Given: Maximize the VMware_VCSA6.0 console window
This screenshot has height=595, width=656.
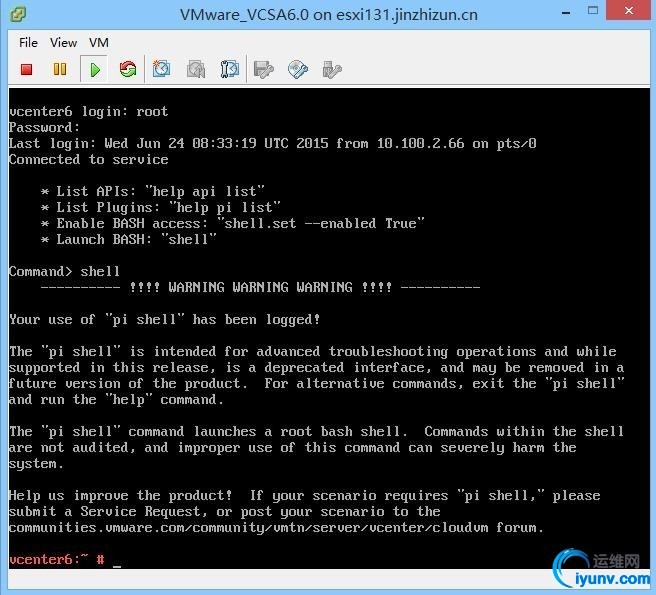Looking at the screenshot, I should coord(593,11).
